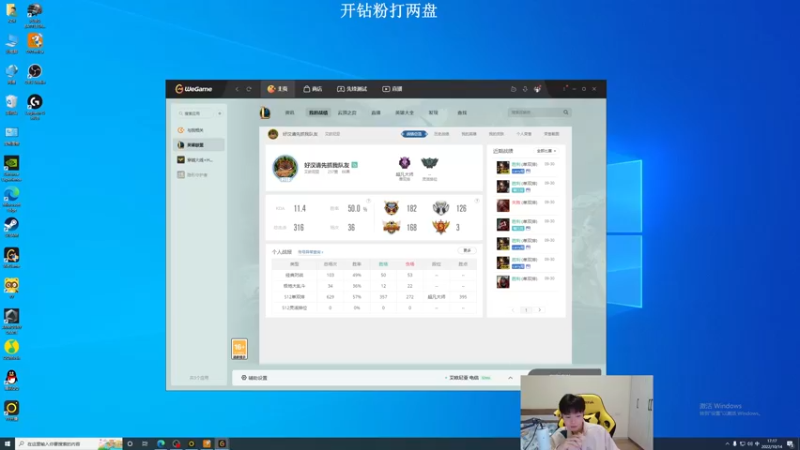Click the purple solo rank emblem

[x=405, y=163]
